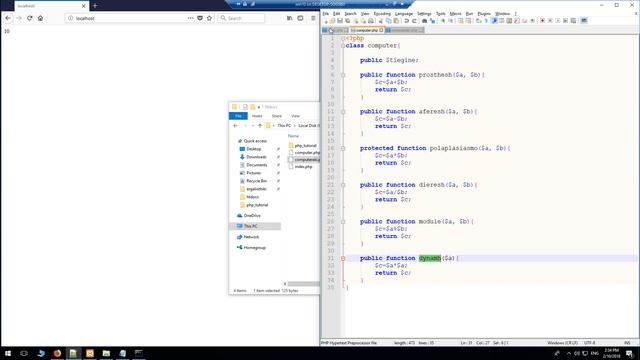
Task: Open View tab in File Explorer ribbon
Action: pos(295,116)
